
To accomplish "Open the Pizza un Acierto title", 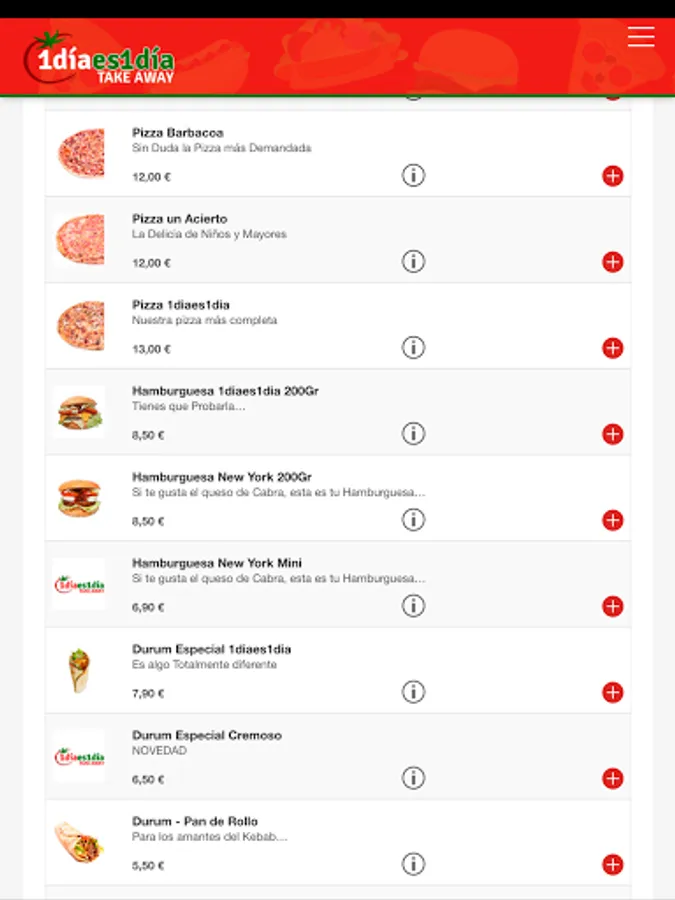I will tap(180, 219).
